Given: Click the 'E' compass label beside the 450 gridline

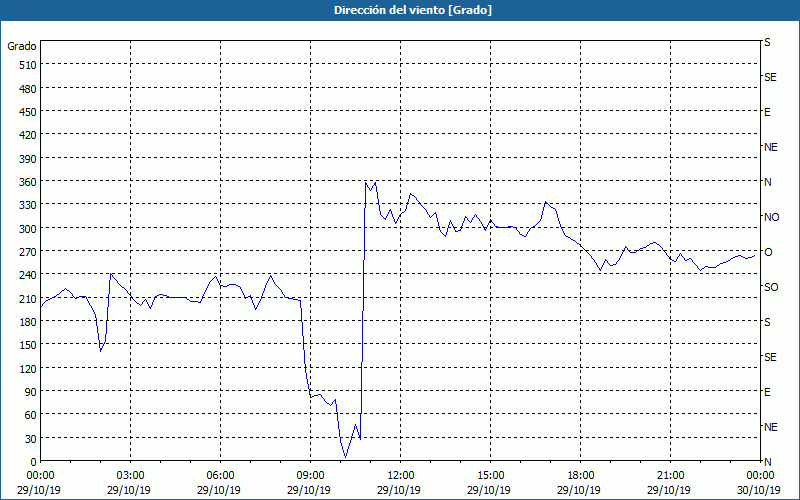Looking at the screenshot, I should click(x=767, y=112).
